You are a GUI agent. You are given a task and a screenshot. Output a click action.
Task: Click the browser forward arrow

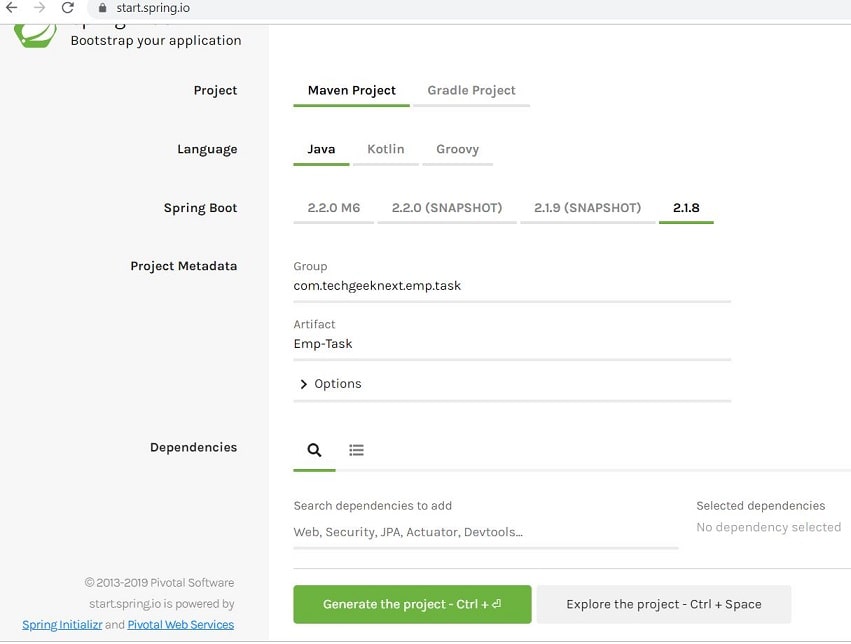[39, 8]
